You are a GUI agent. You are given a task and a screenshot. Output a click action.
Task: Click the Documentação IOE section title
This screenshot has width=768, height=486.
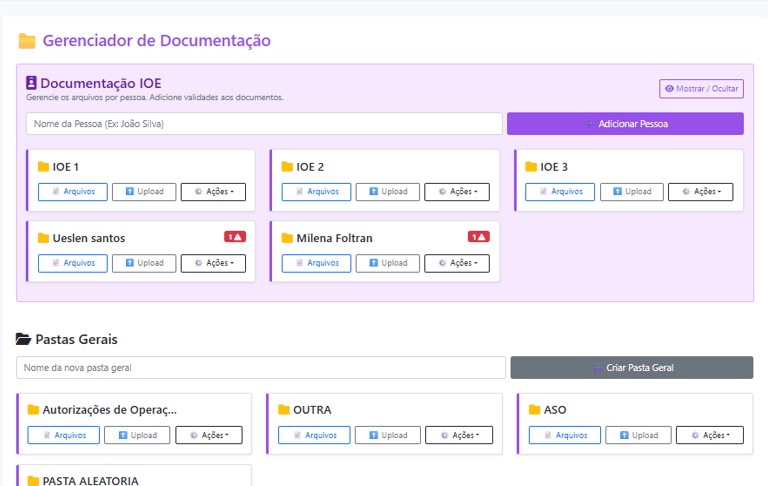(101, 83)
